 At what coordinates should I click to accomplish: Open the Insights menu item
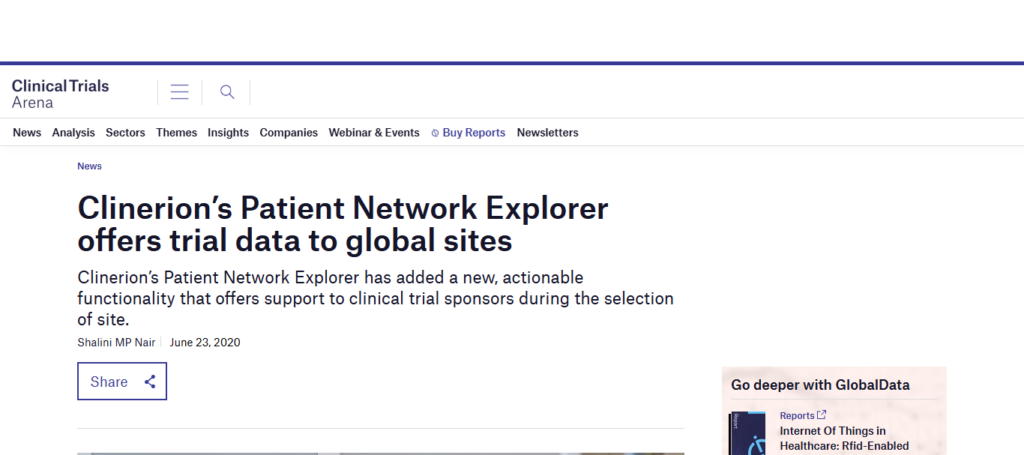coord(228,133)
